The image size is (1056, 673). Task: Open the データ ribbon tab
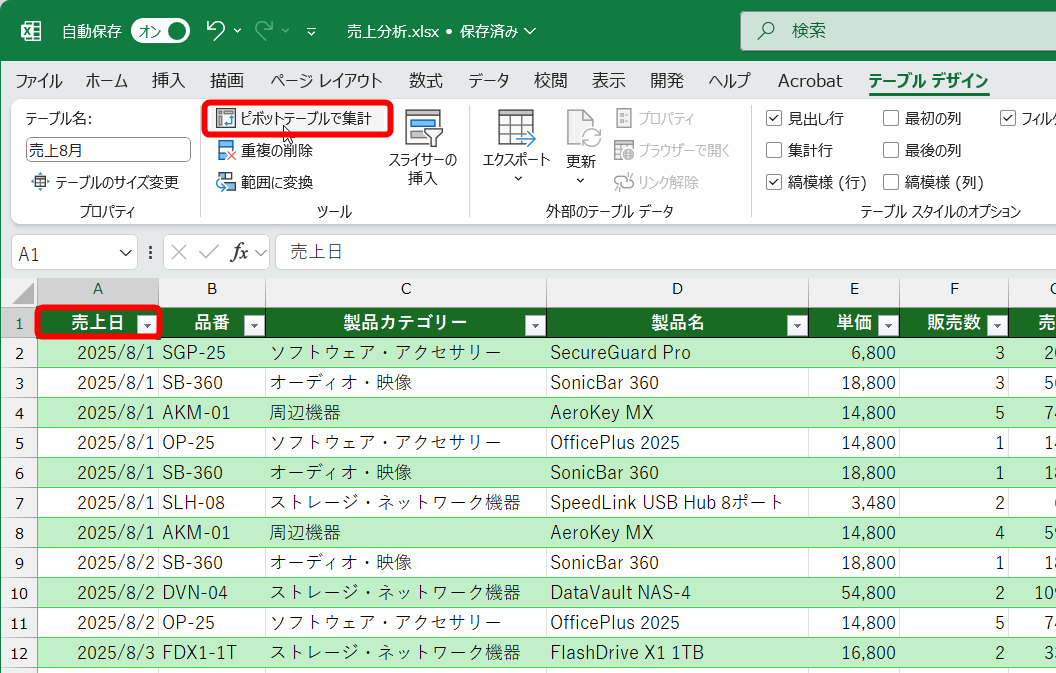click(x=489, y=81)
